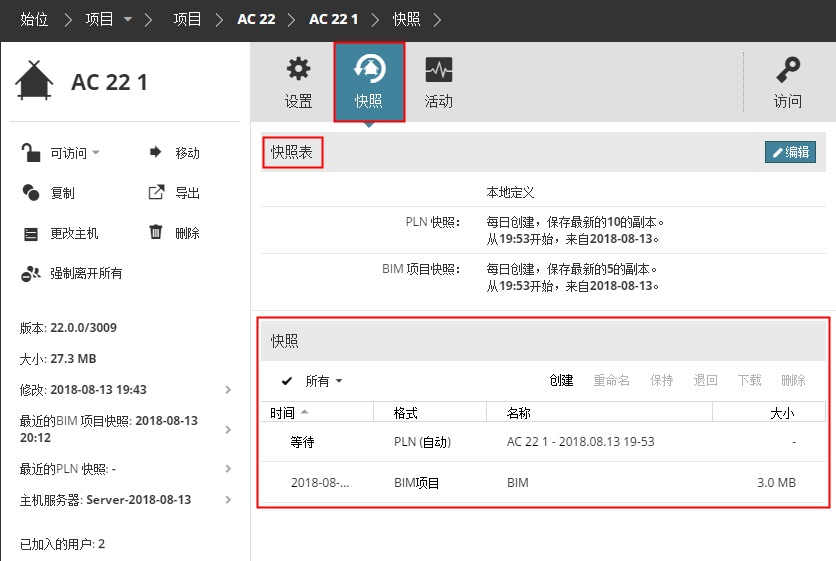Sort by the 名称 column header
The width and height of the screenshot is (836, 561).
click(599, 413)
